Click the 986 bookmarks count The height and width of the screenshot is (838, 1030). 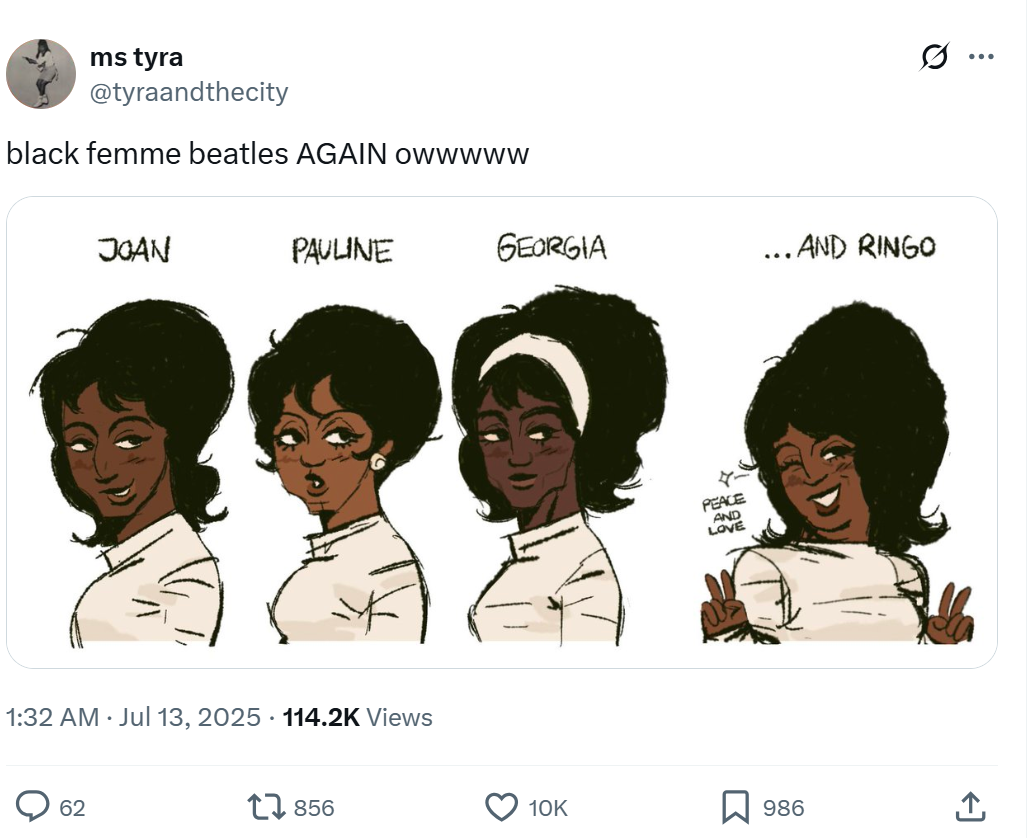[x=783, y=808]
